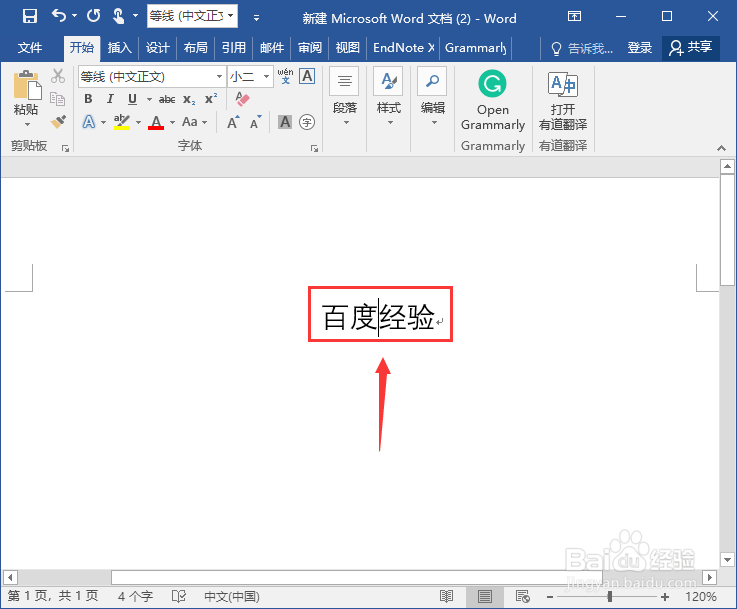Increase font size with grow A
Viewport: 737px width, 609px height.
pos(233,122)
